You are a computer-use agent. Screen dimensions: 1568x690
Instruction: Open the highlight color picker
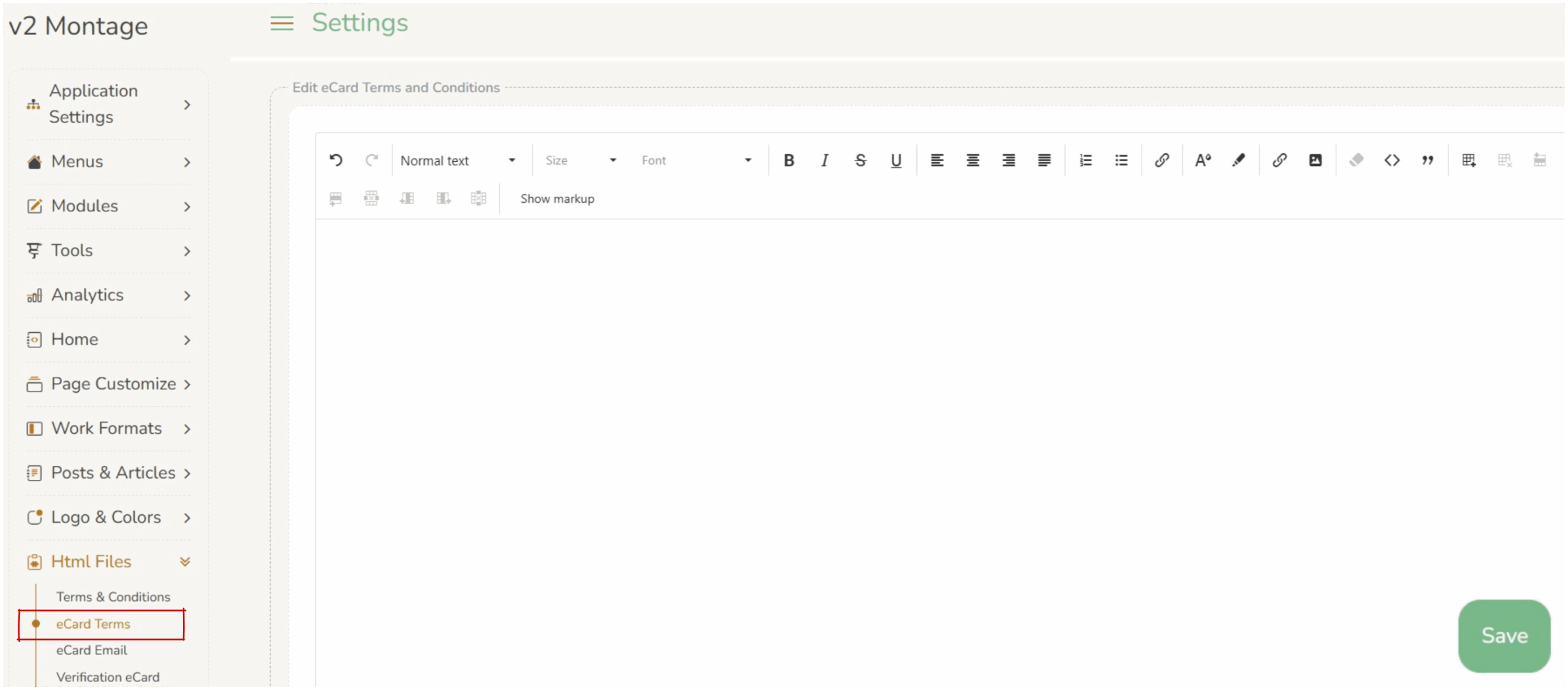(x=1238, y=161)
